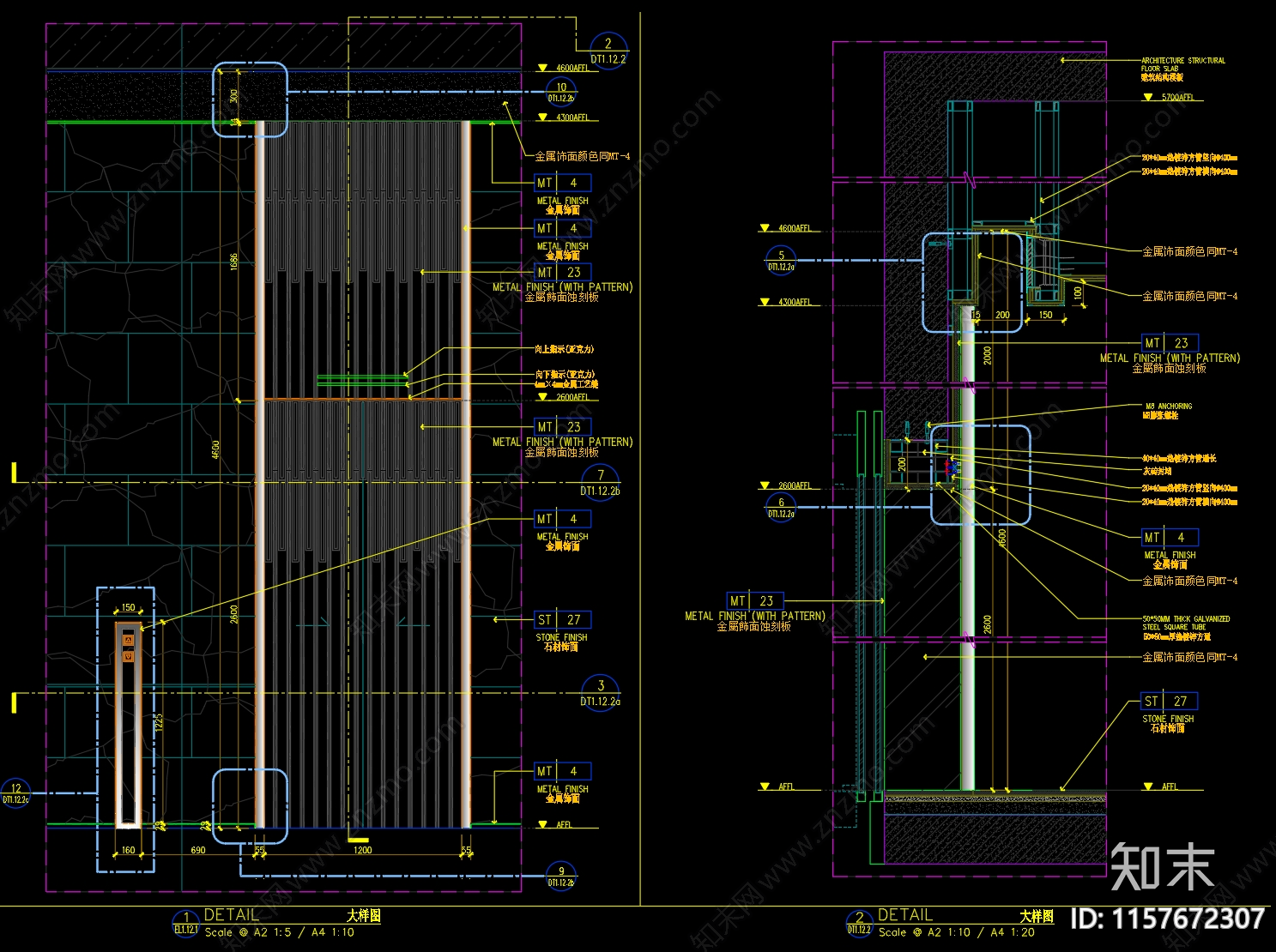Select the '300' dimension at the door head

(233, 96)
